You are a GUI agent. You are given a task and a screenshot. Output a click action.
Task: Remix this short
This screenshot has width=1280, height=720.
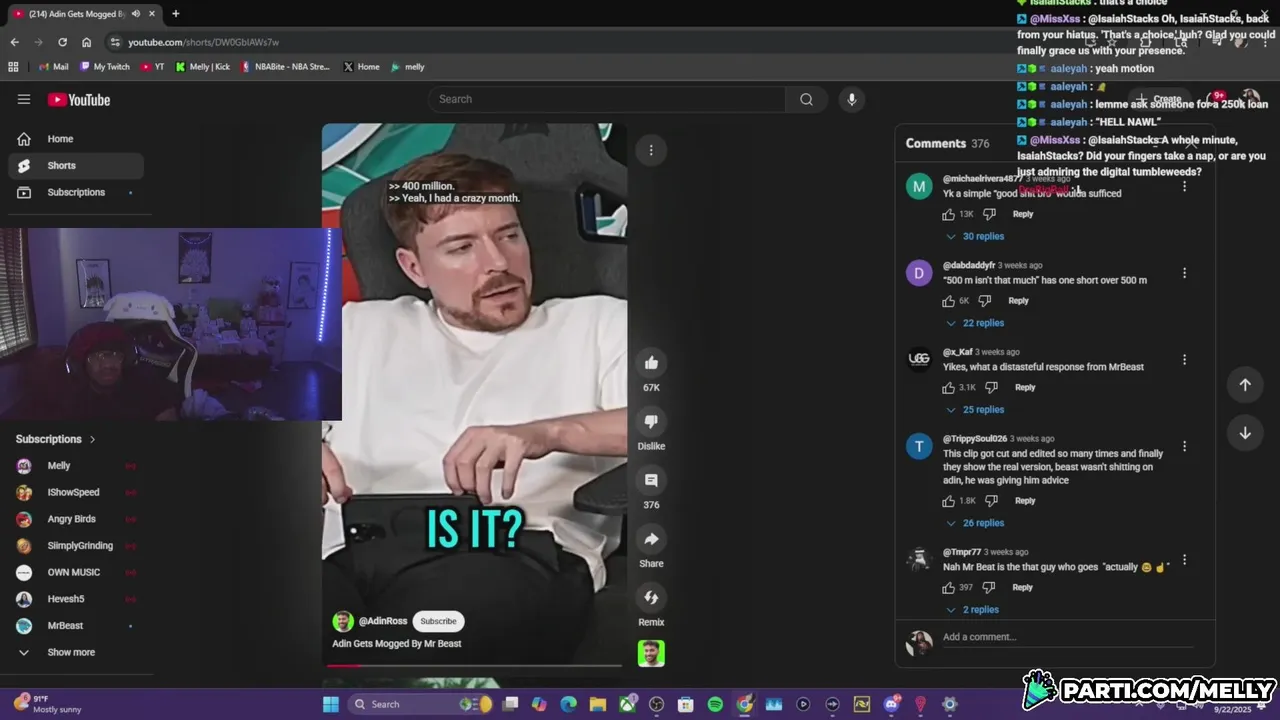[x=651, y=598]
